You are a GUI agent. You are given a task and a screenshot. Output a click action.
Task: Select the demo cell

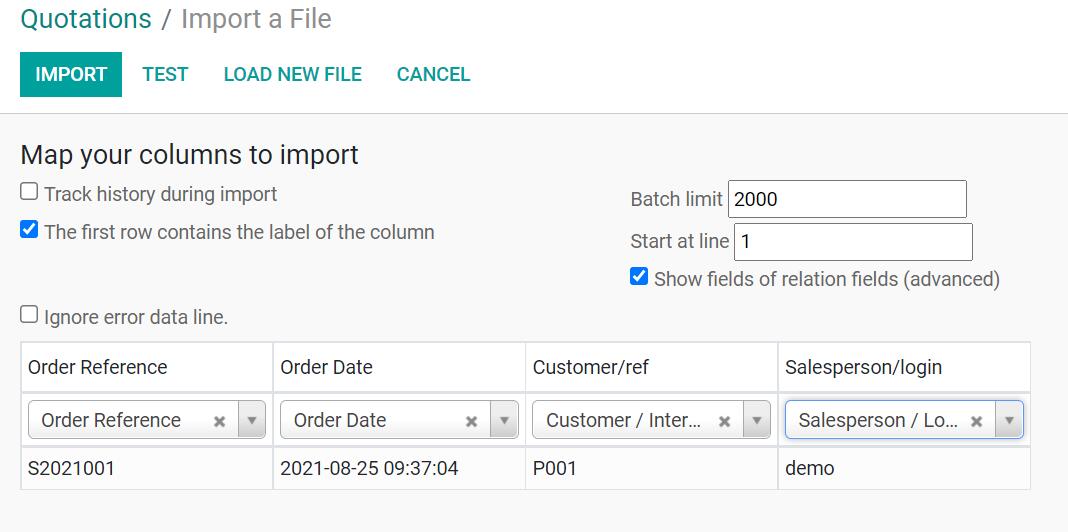pos(904,469)
